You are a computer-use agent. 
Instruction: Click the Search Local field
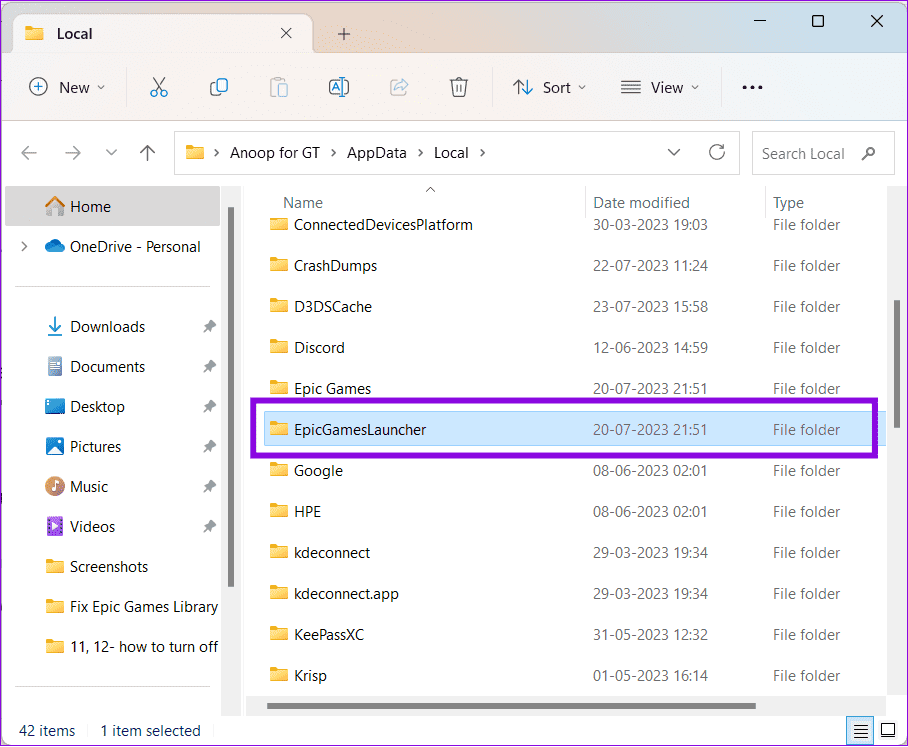coord(823,153)
